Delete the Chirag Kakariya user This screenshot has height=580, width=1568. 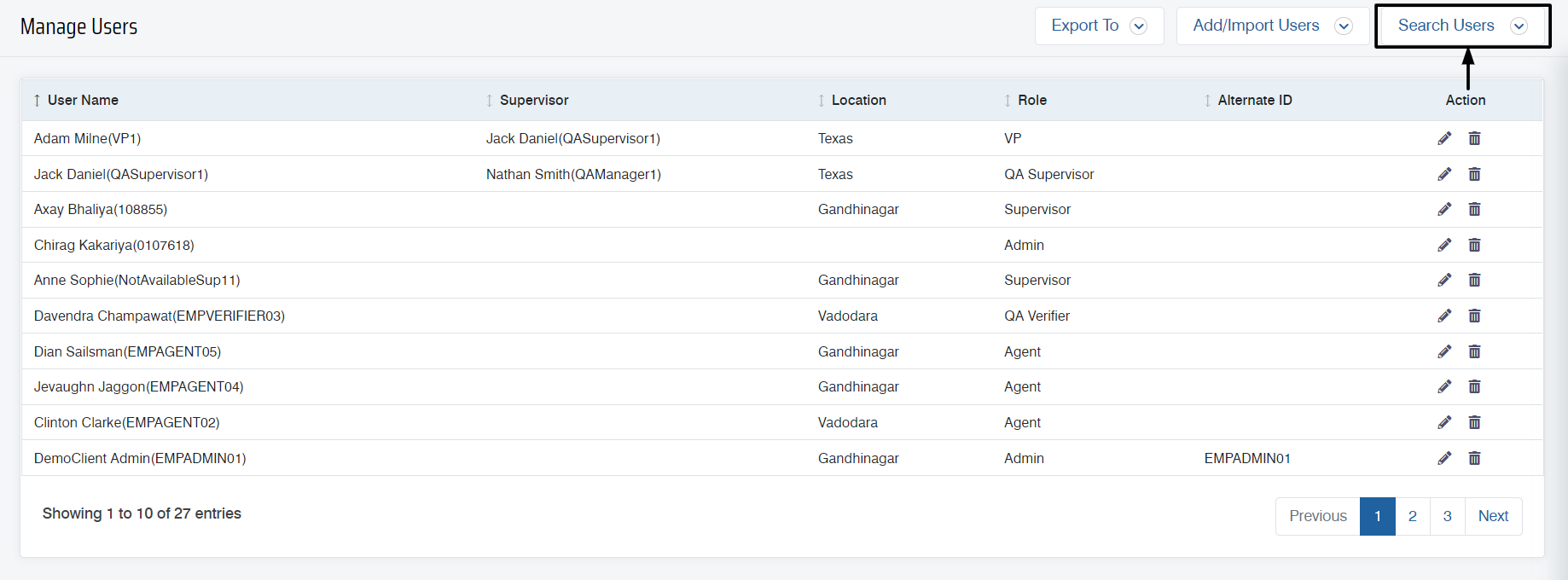1474,245
